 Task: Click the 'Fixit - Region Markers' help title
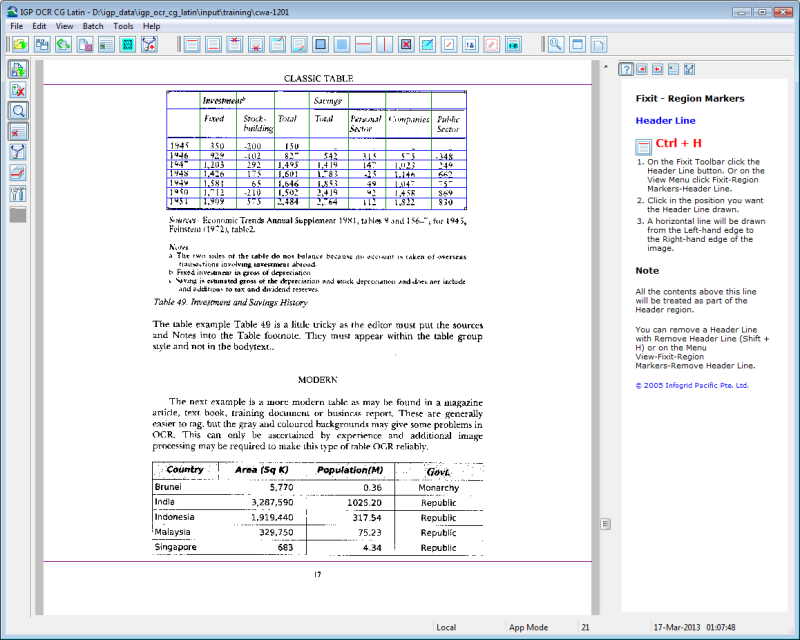[690, 99]
